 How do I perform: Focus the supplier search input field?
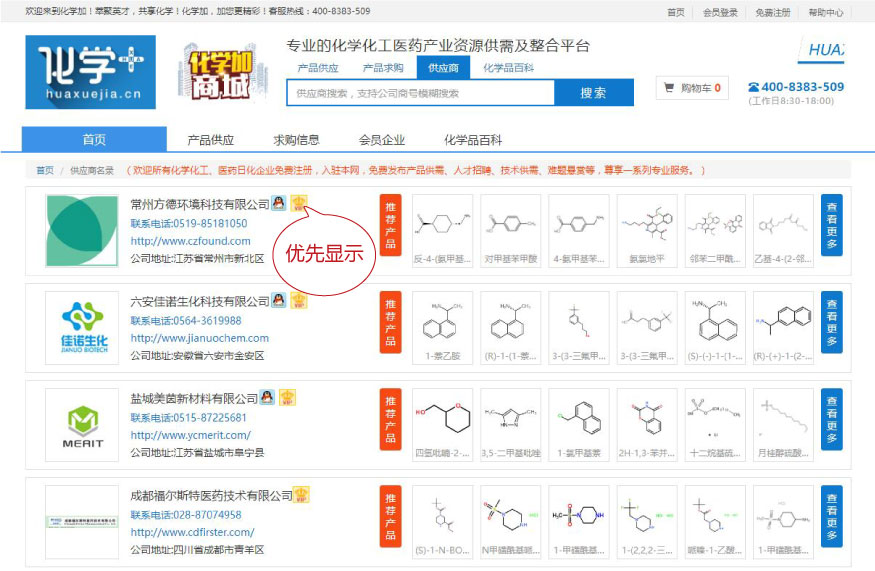[420, 93]
